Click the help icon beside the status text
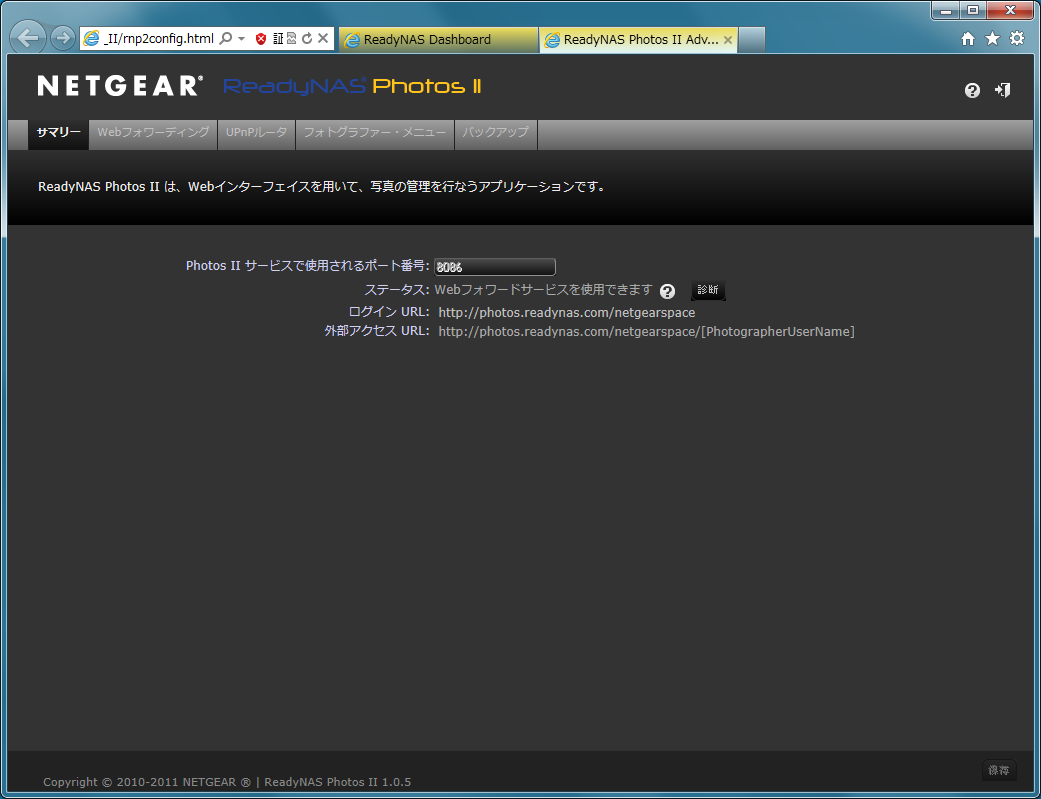This screenshot has width=1041, height=799. tap(667, 291)
